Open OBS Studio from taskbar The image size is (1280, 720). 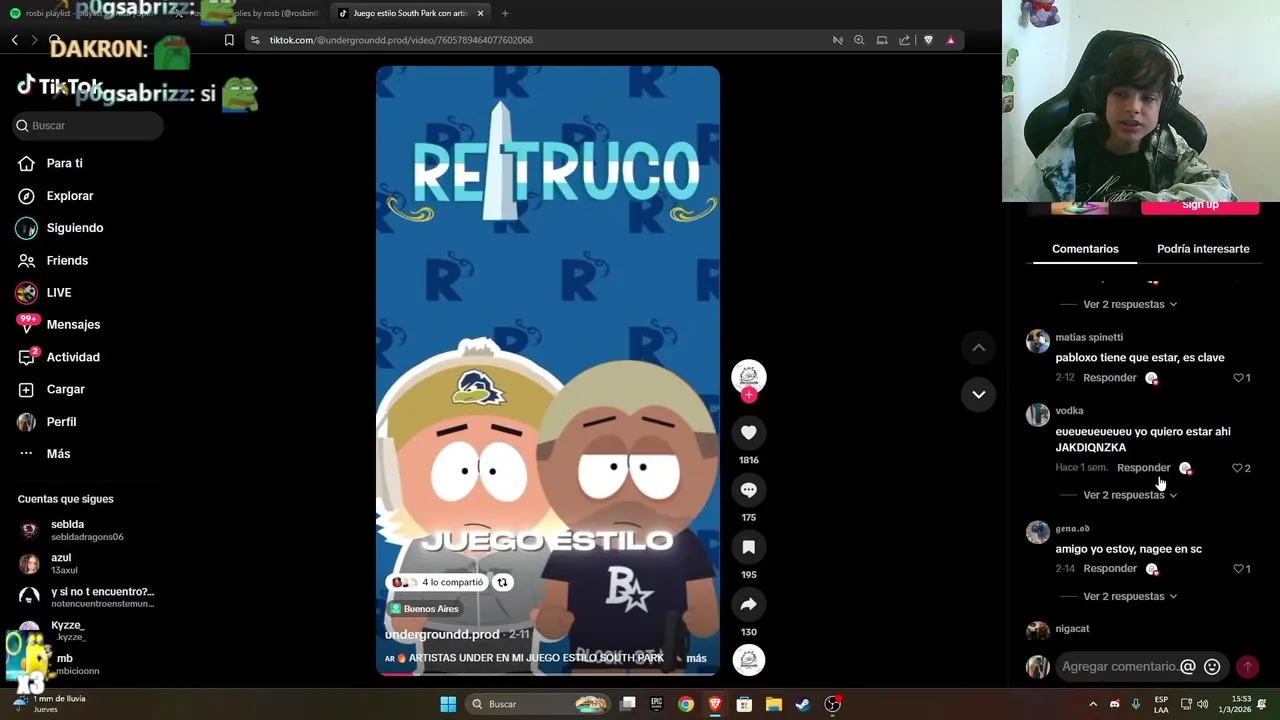click(832, 704)
